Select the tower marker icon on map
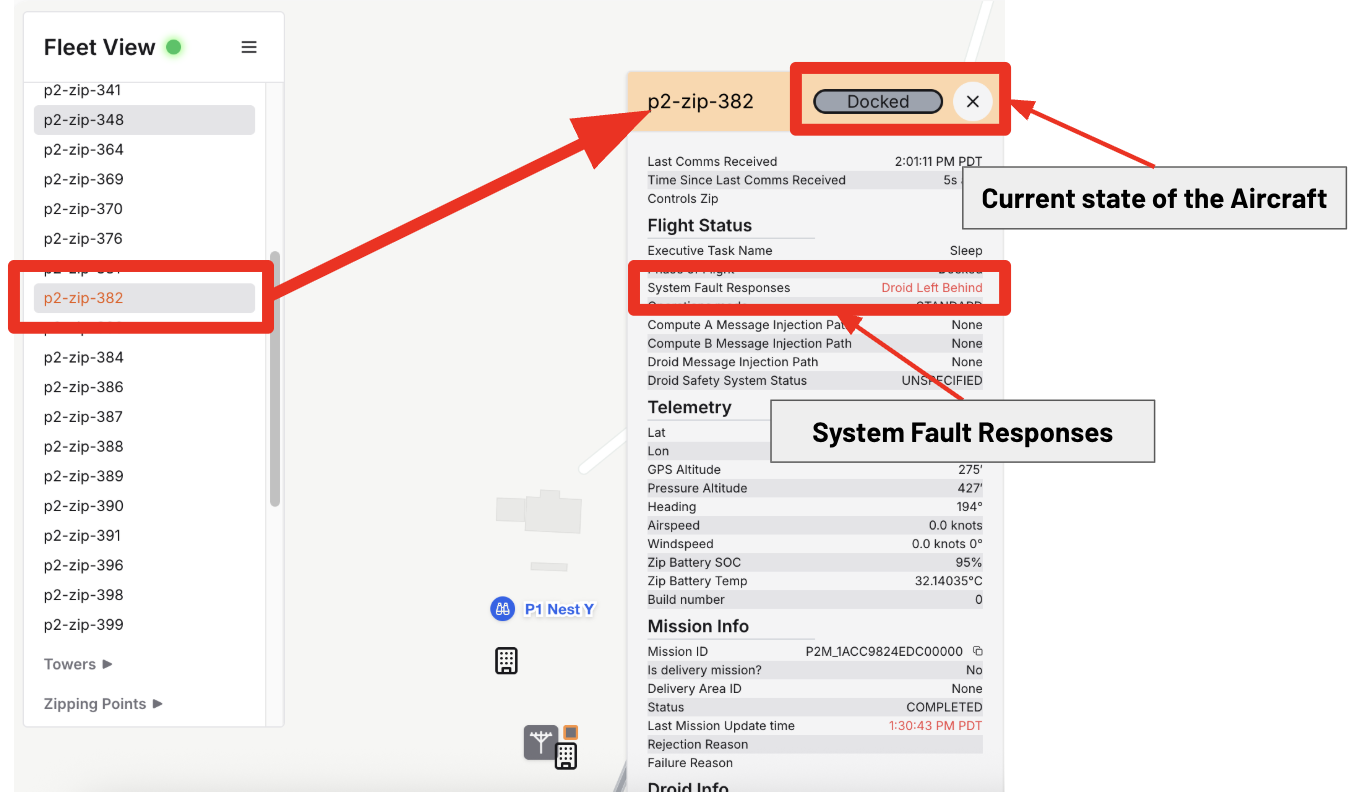 tap(541, 743)
